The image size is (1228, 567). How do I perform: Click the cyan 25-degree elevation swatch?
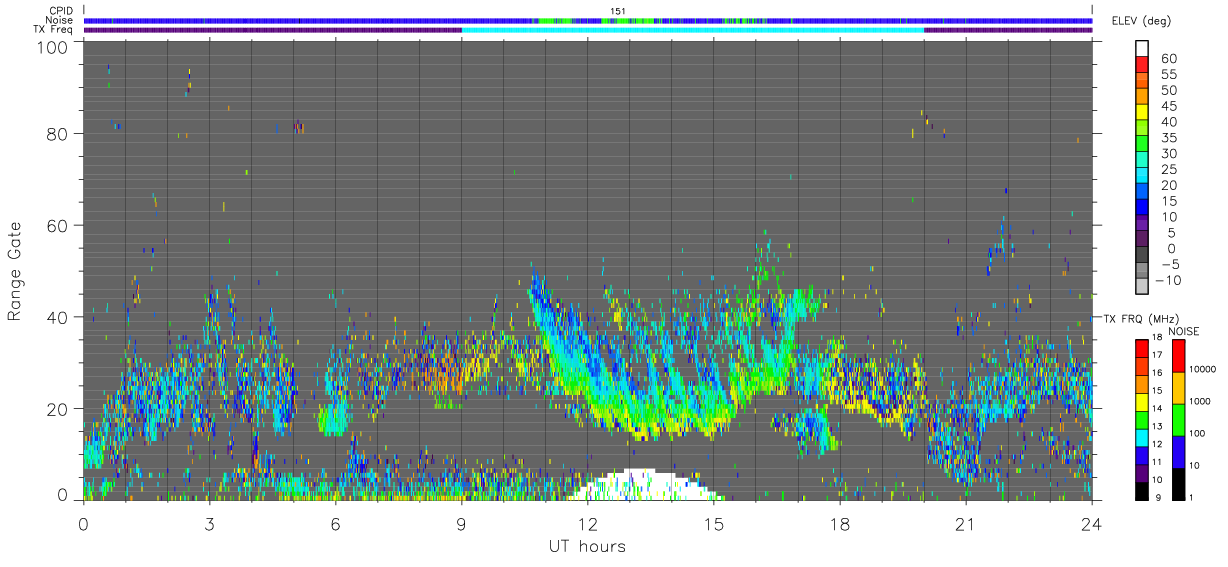point(1141,176)
